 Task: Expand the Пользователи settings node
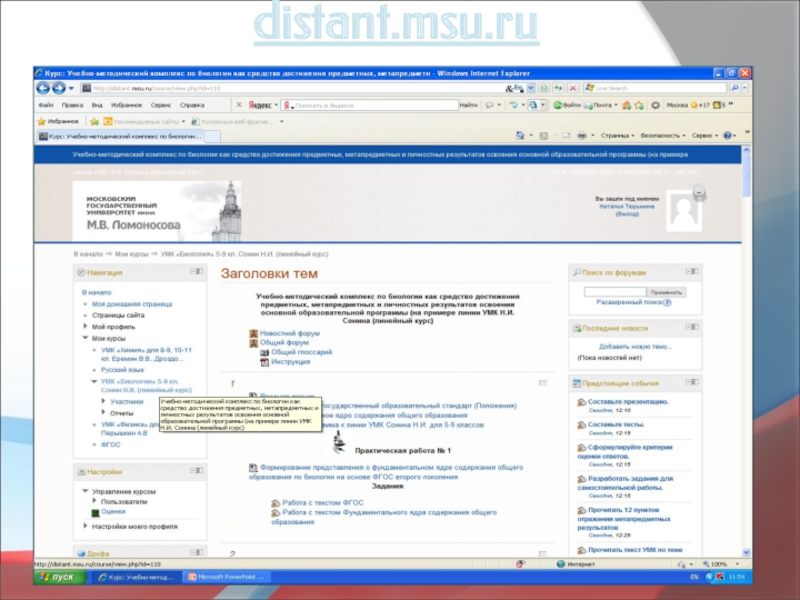tap(94, 501)
